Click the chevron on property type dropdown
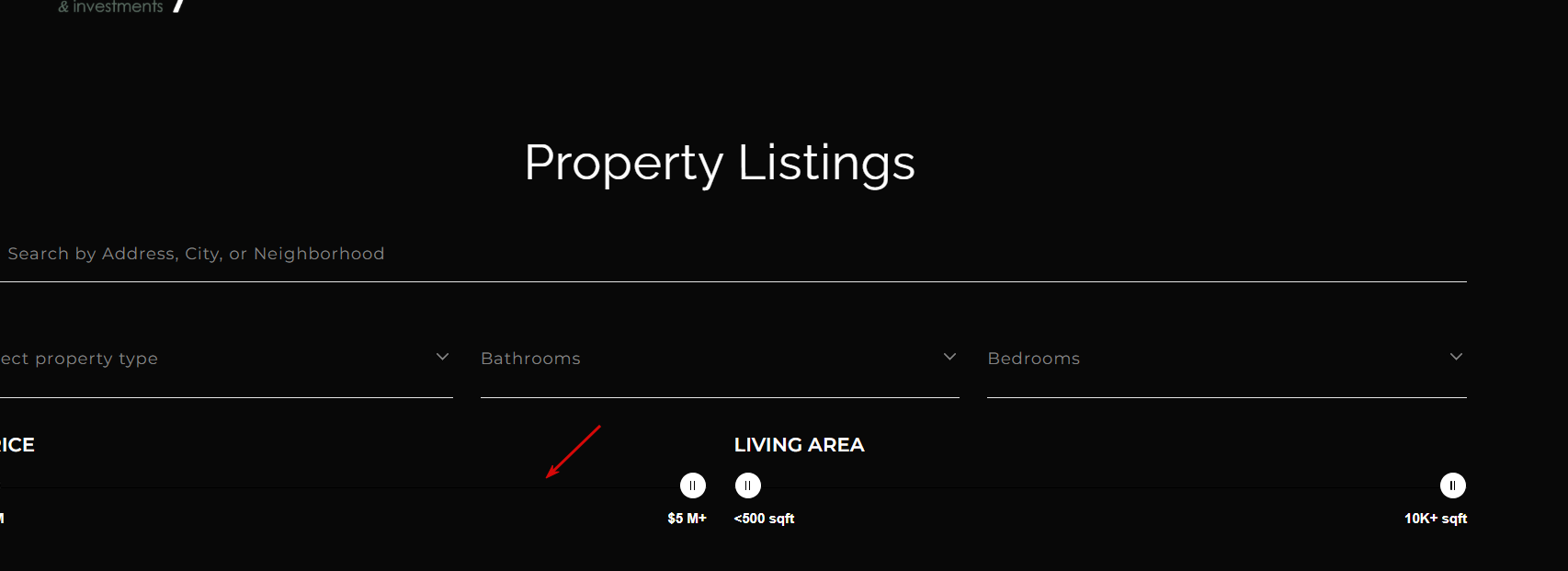The width and height of the screenshot is (1568, 571). tap(442, 357)
